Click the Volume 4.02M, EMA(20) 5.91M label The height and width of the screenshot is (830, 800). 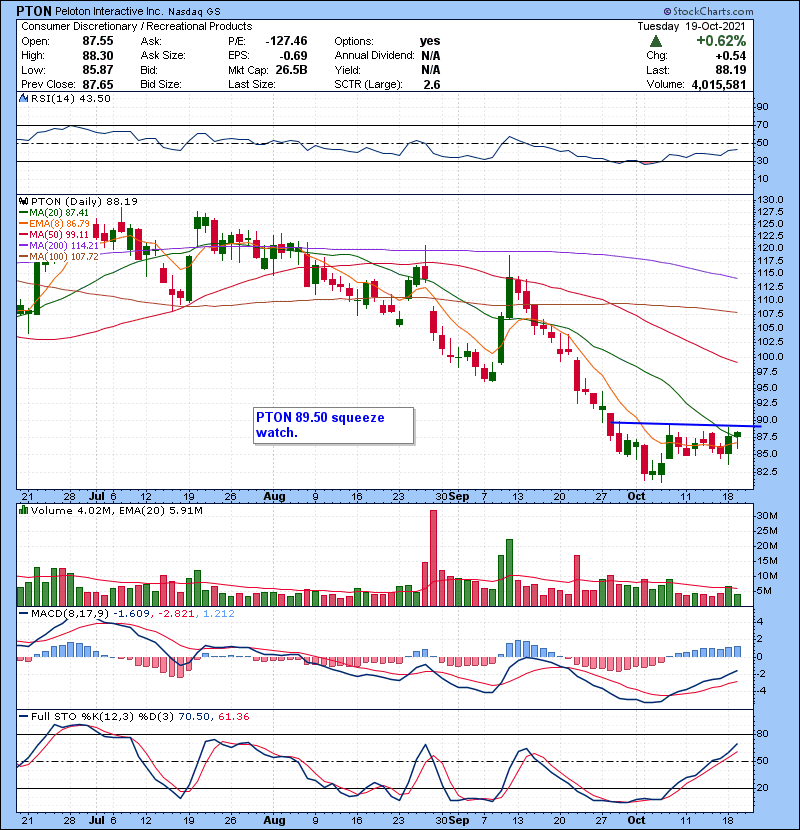point(116,511)
